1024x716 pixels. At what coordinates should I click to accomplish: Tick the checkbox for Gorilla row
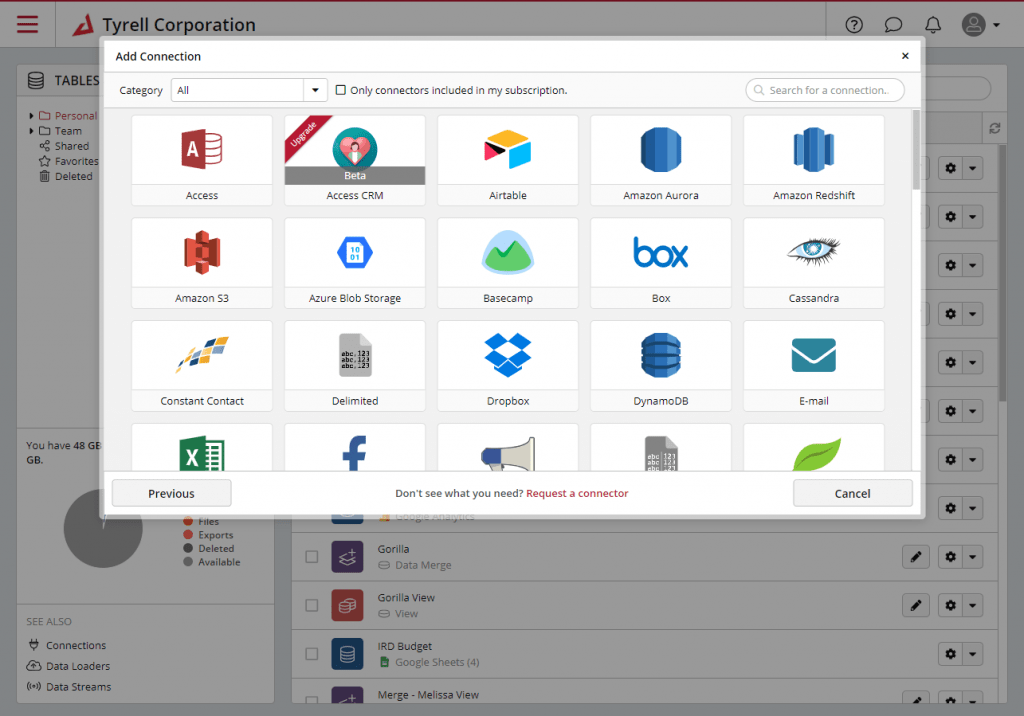click(x=312, y=557)
